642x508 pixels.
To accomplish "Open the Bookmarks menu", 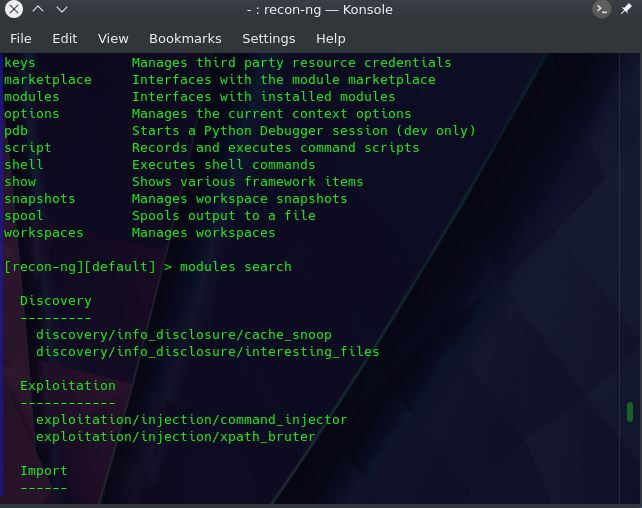I will coord(185,38).
